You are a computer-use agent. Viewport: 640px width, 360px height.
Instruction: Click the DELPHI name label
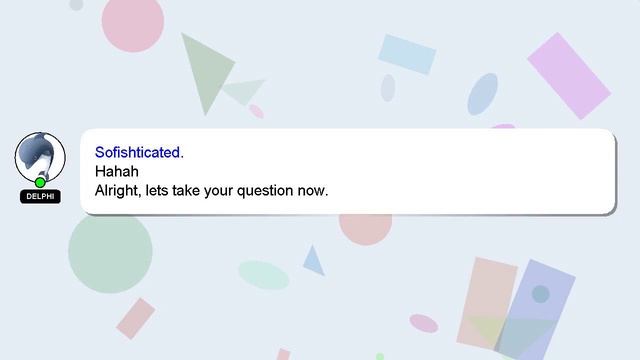point(40,196)
